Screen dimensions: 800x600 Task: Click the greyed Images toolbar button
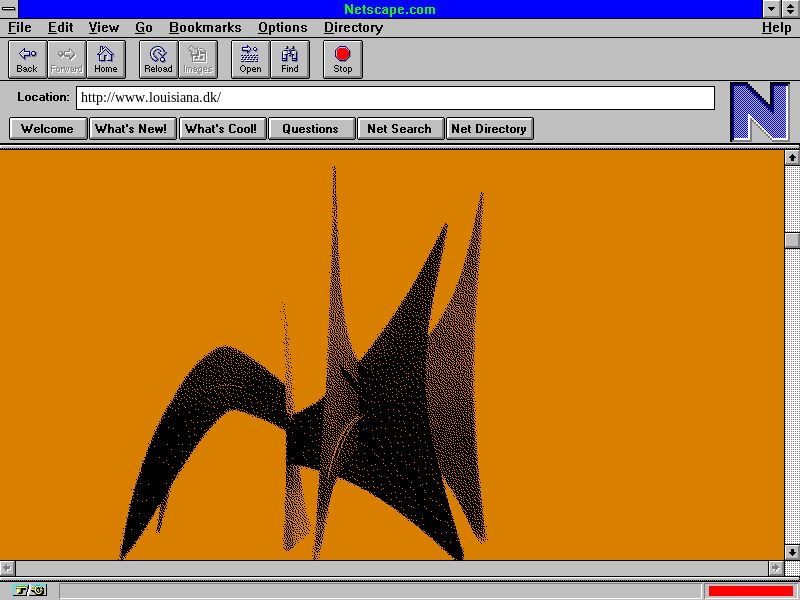(x=198, y=60)
